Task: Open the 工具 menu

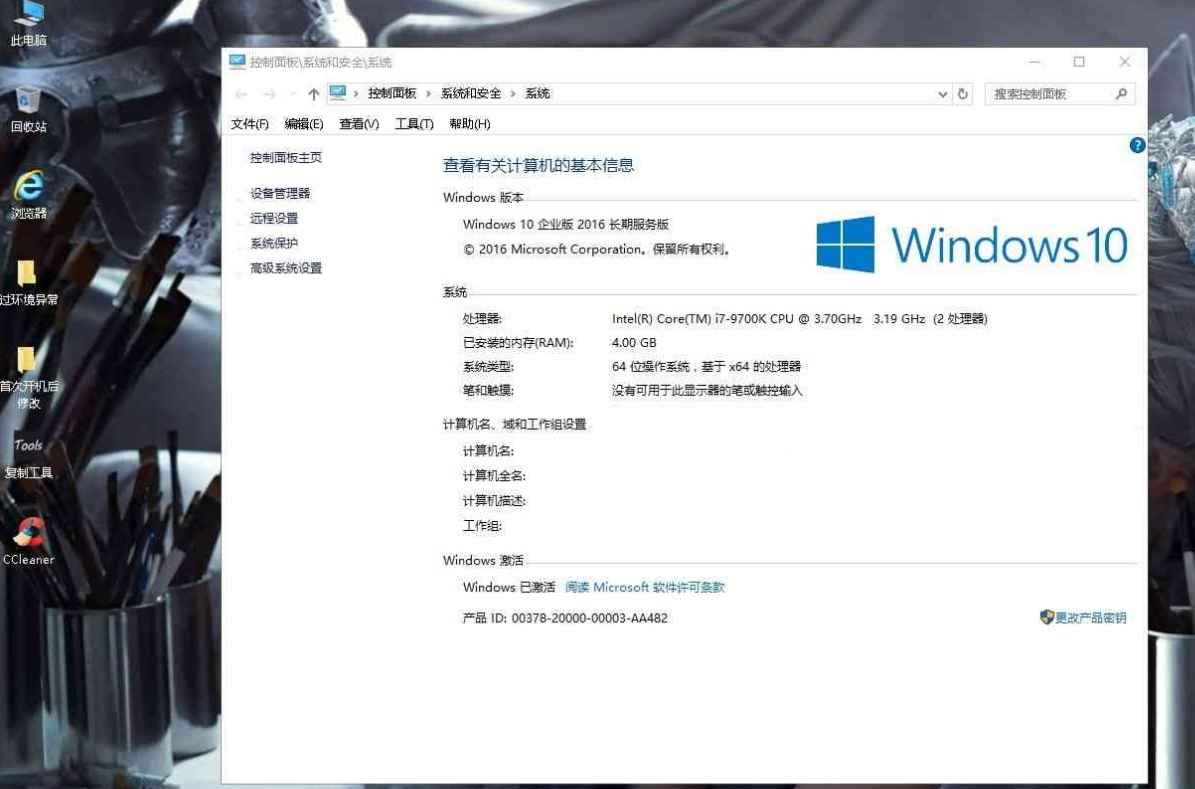Action: point(415,123)
